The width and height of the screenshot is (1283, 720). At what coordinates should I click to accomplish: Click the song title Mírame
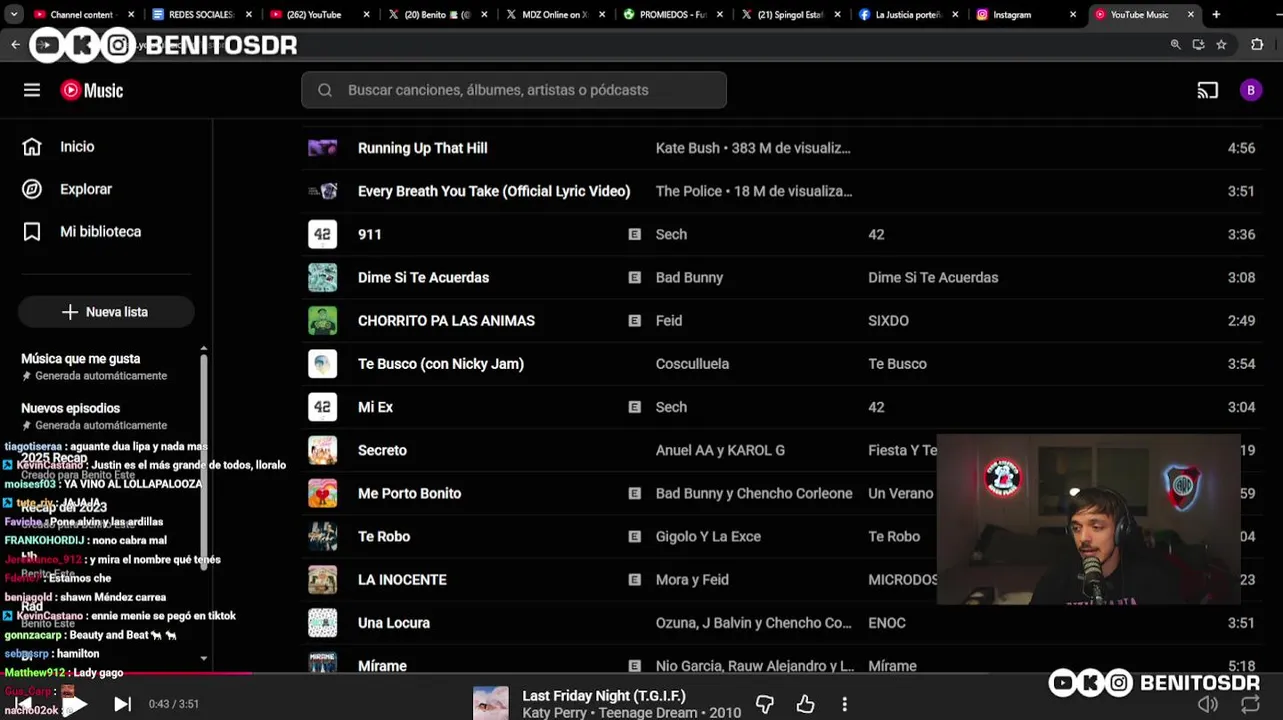(382, 665)
